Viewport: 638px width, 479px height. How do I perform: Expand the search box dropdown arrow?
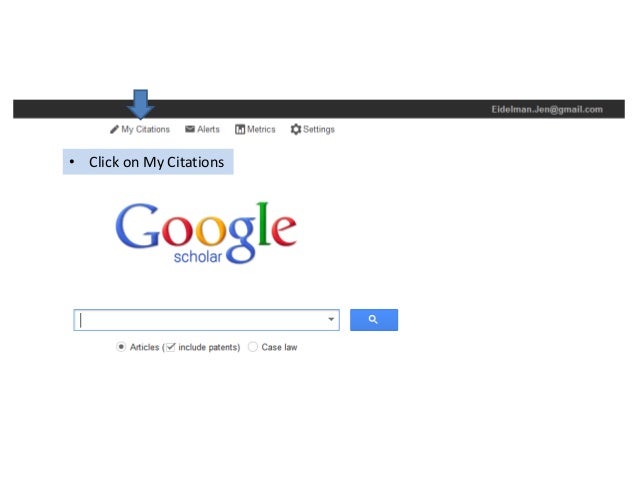tap(331, 319)
